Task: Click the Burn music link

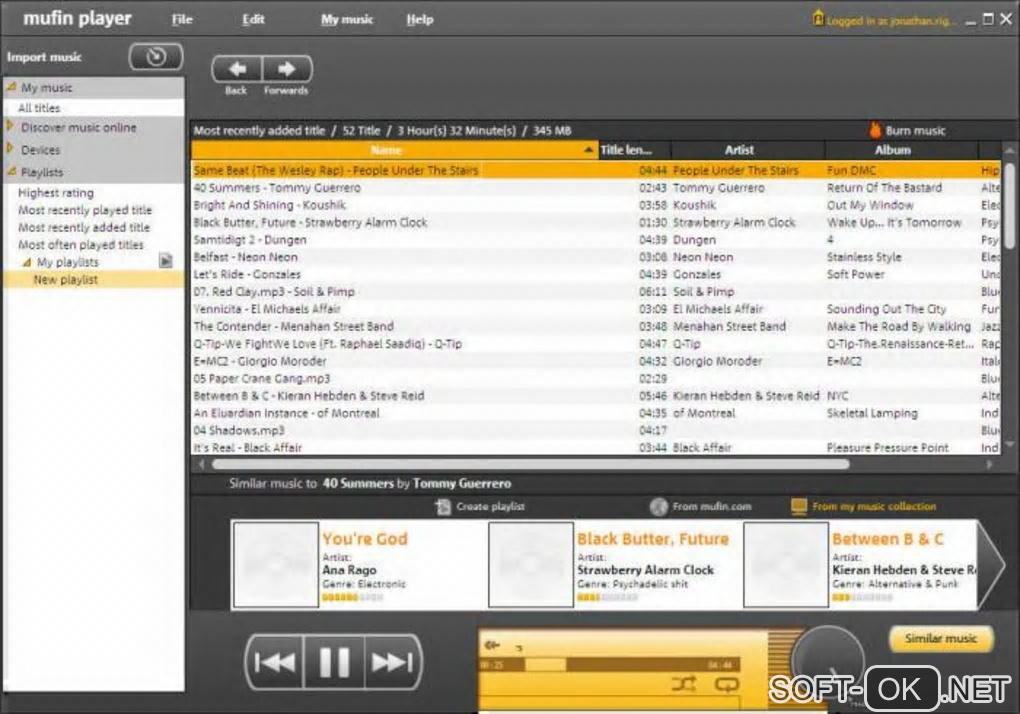Action: (915, 131)
